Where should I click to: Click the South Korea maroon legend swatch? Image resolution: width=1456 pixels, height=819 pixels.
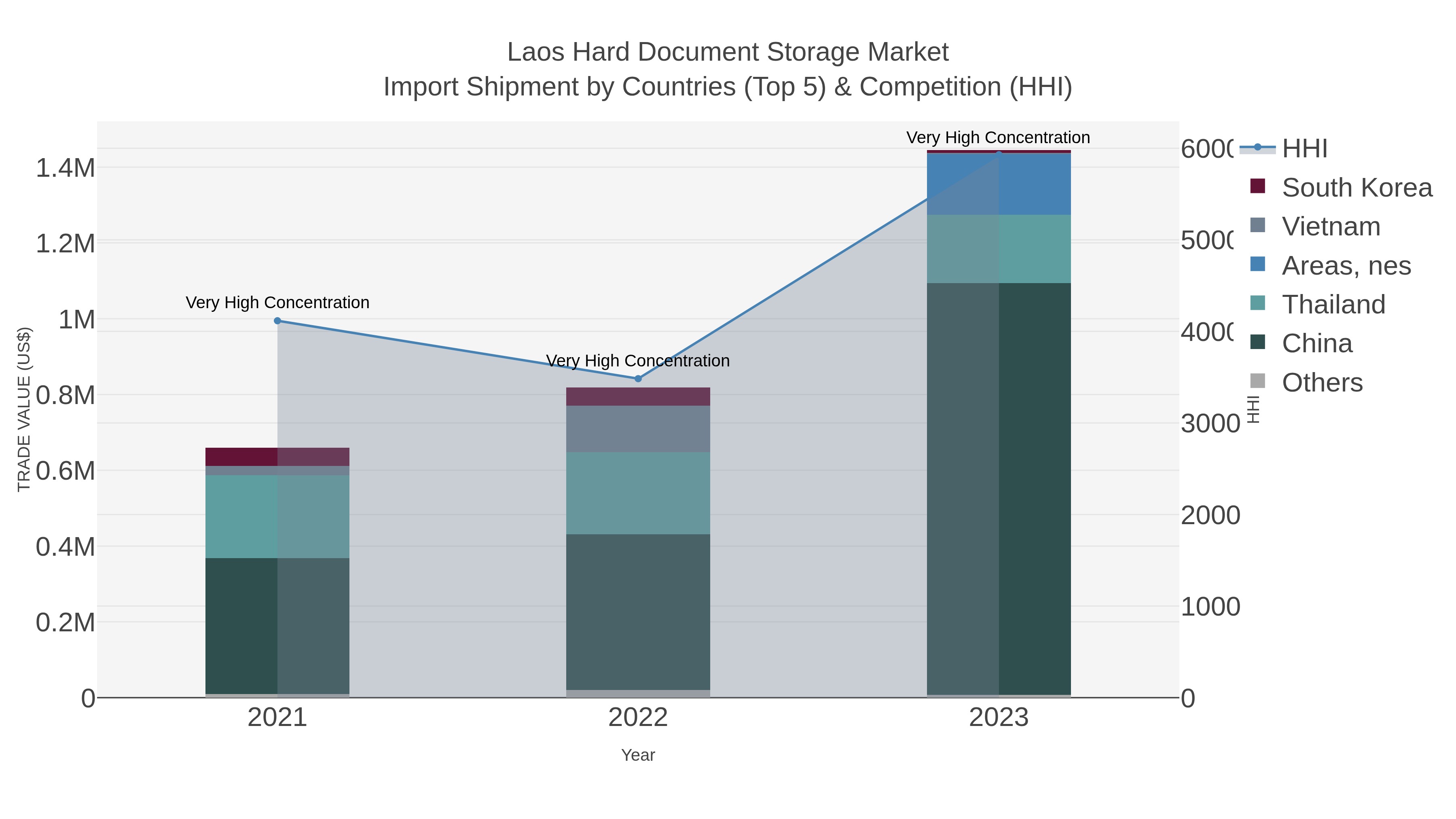coord(1257,186)
